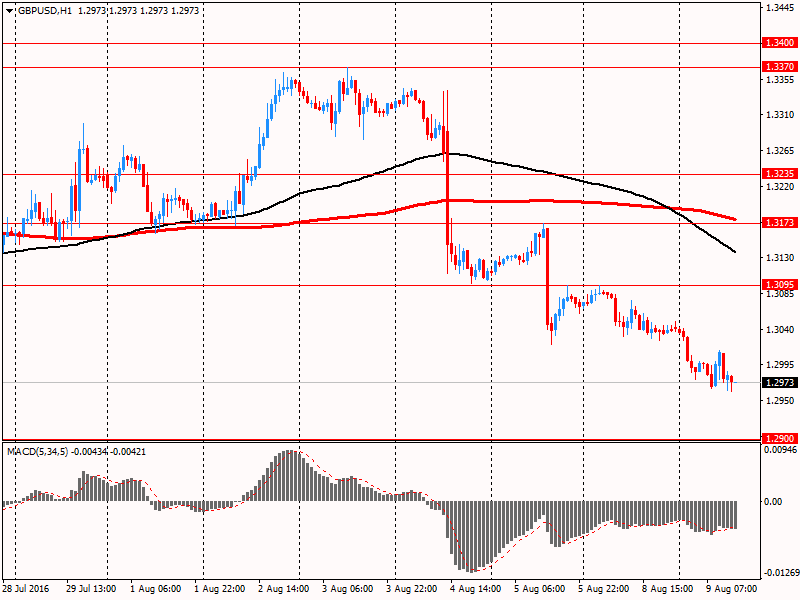Select the 3 Aug 22:00 time axis label
This screenshot has width=800, height=600.
[411, 589]
